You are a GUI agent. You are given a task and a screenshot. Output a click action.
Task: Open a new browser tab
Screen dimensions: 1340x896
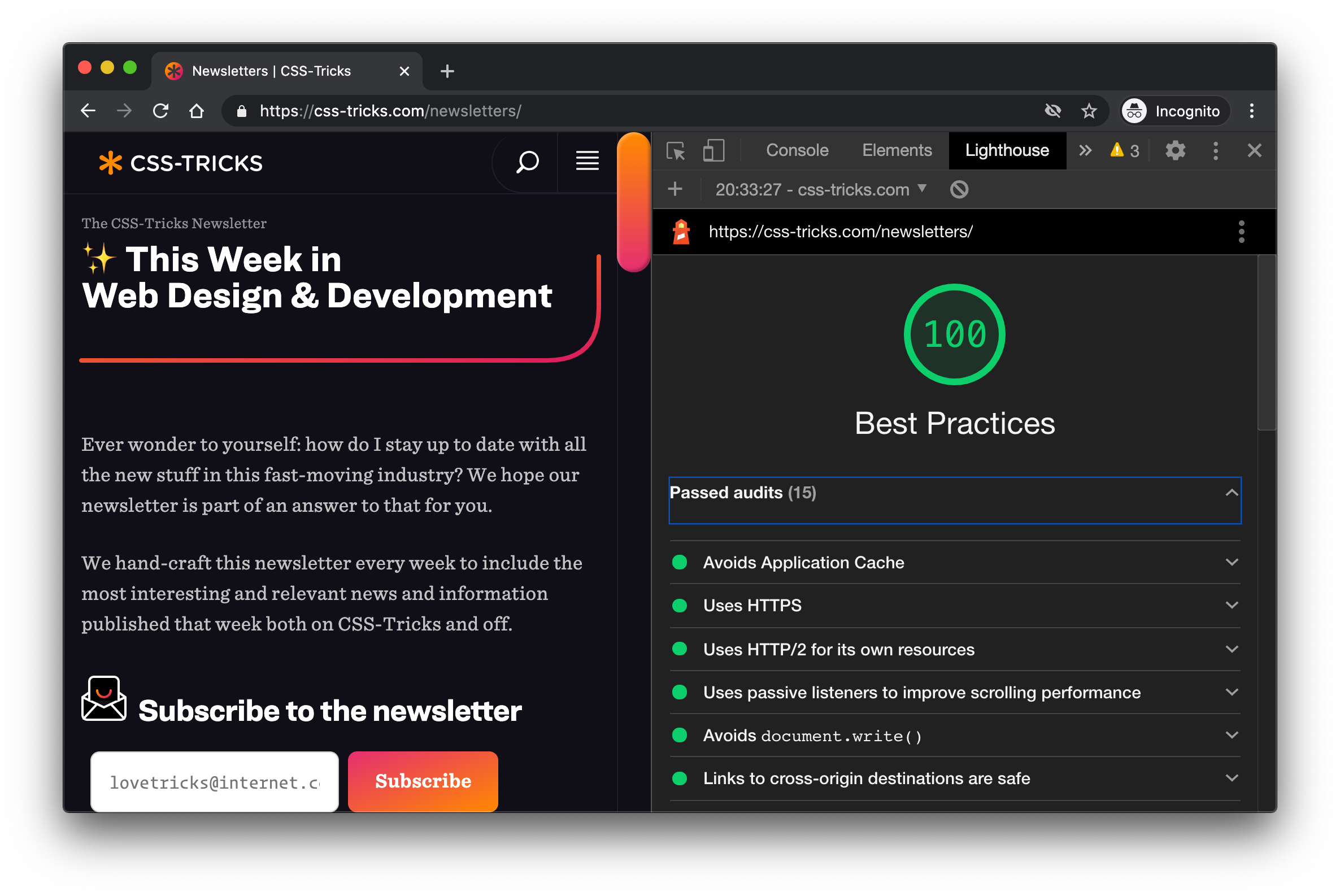tap(447, 71)
